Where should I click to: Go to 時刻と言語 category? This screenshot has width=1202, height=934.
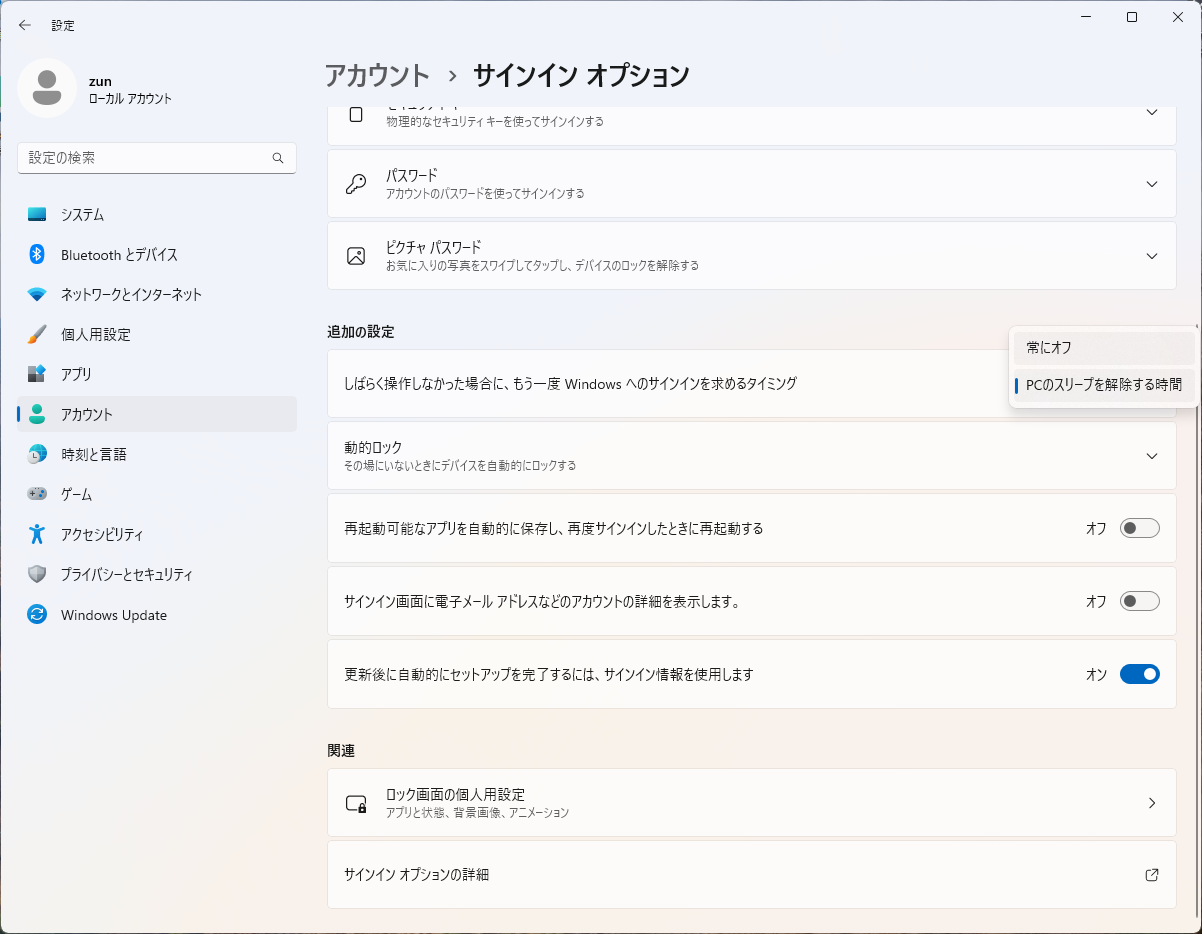pyautogui.click(x=157, y=454)
